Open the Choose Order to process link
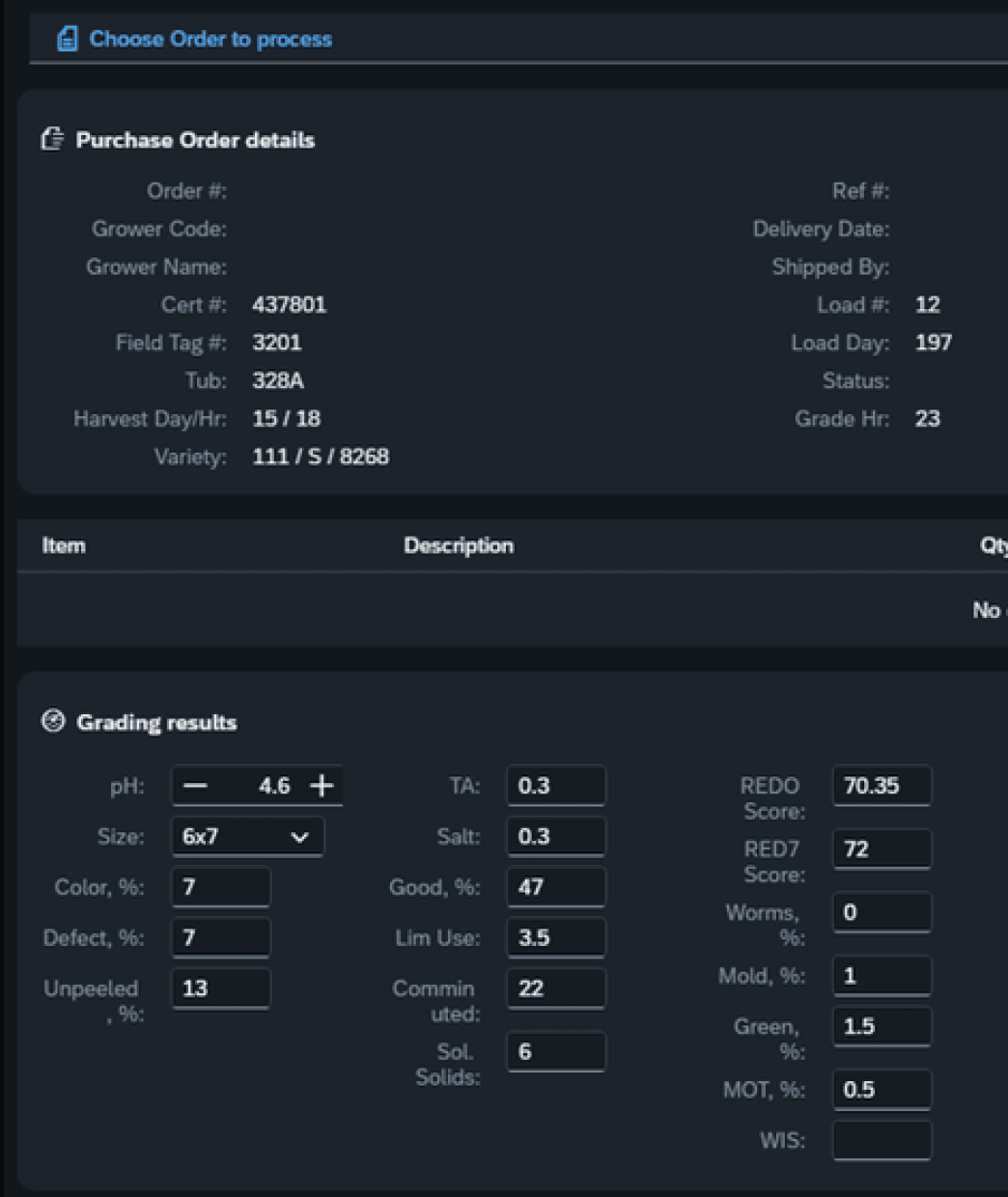The image size is (1008, 1197). pyautogui.click(x=210, y=40)
